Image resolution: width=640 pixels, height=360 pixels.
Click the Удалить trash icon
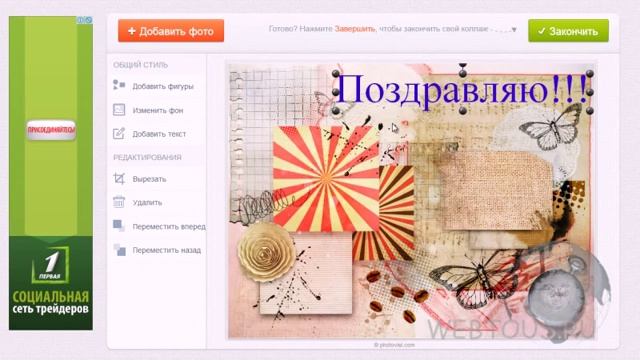click(119, 202)
